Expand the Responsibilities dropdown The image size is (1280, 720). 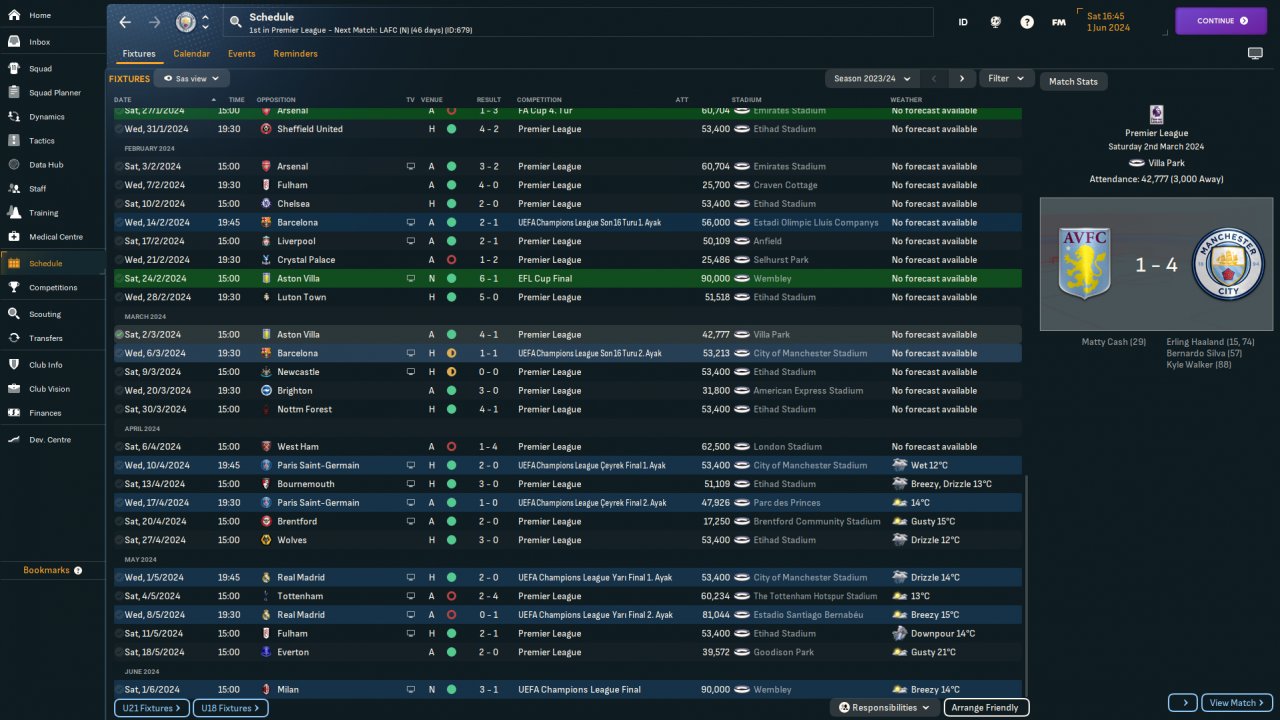[883, 708]
